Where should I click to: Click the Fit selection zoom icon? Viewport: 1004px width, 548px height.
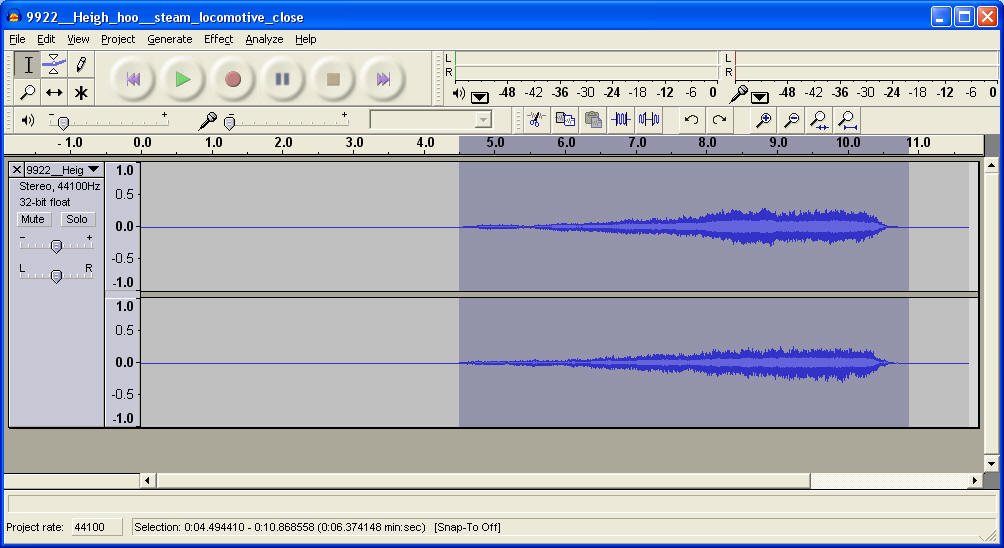(x=819, y=120)
